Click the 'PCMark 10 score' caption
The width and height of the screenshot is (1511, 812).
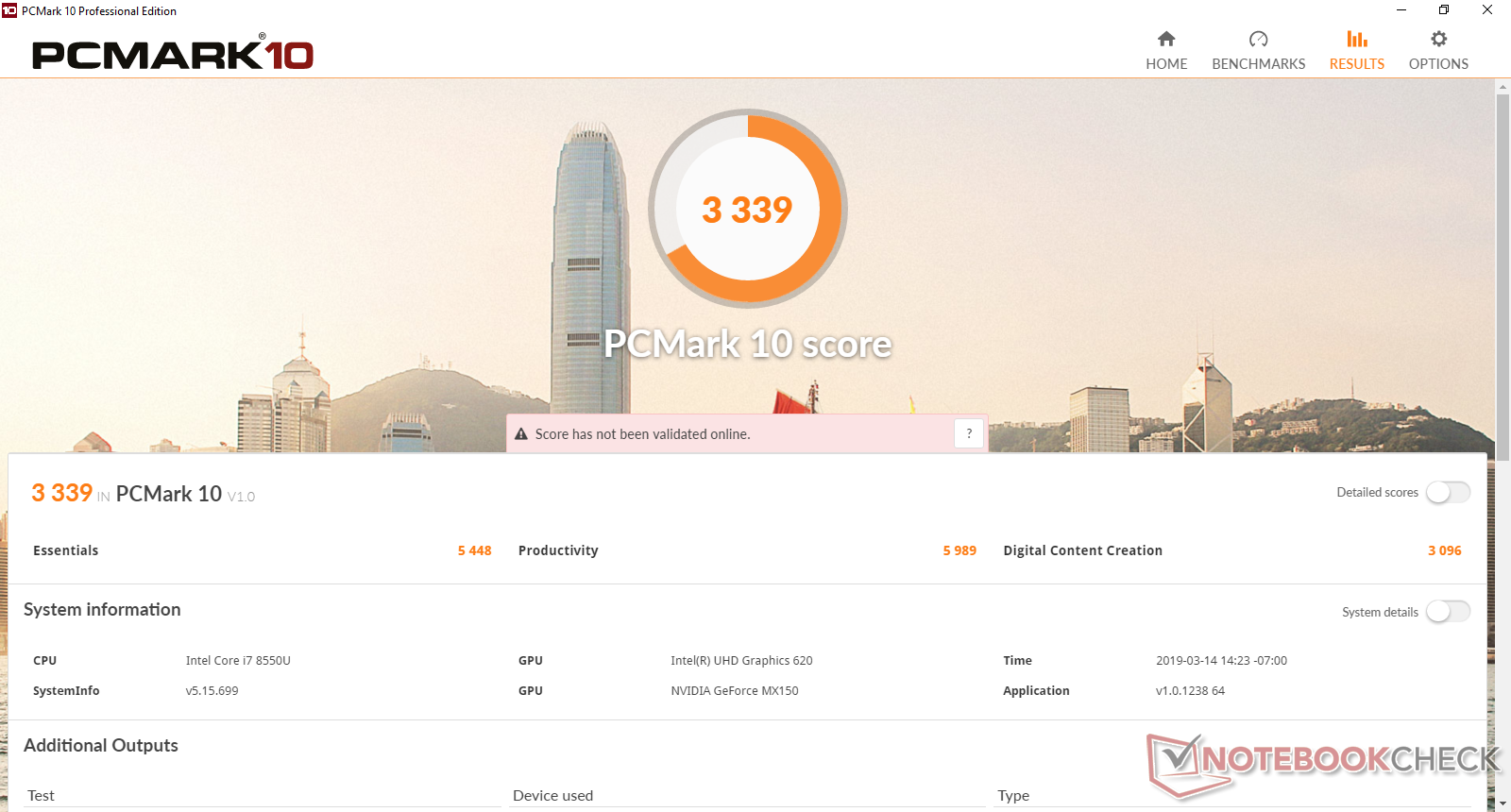coord(748,344)
